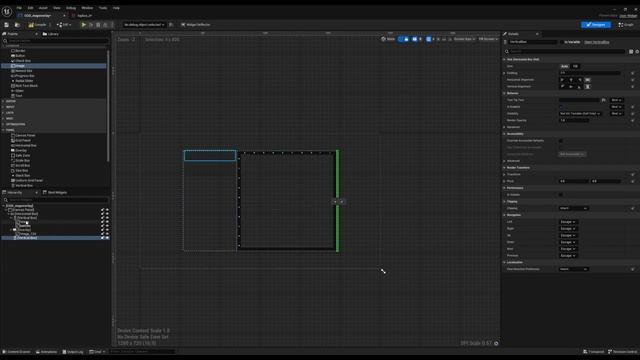The width and height of the screenshot is (640, 360).
Task: Open the Edit menu
Action: [31, 8]
